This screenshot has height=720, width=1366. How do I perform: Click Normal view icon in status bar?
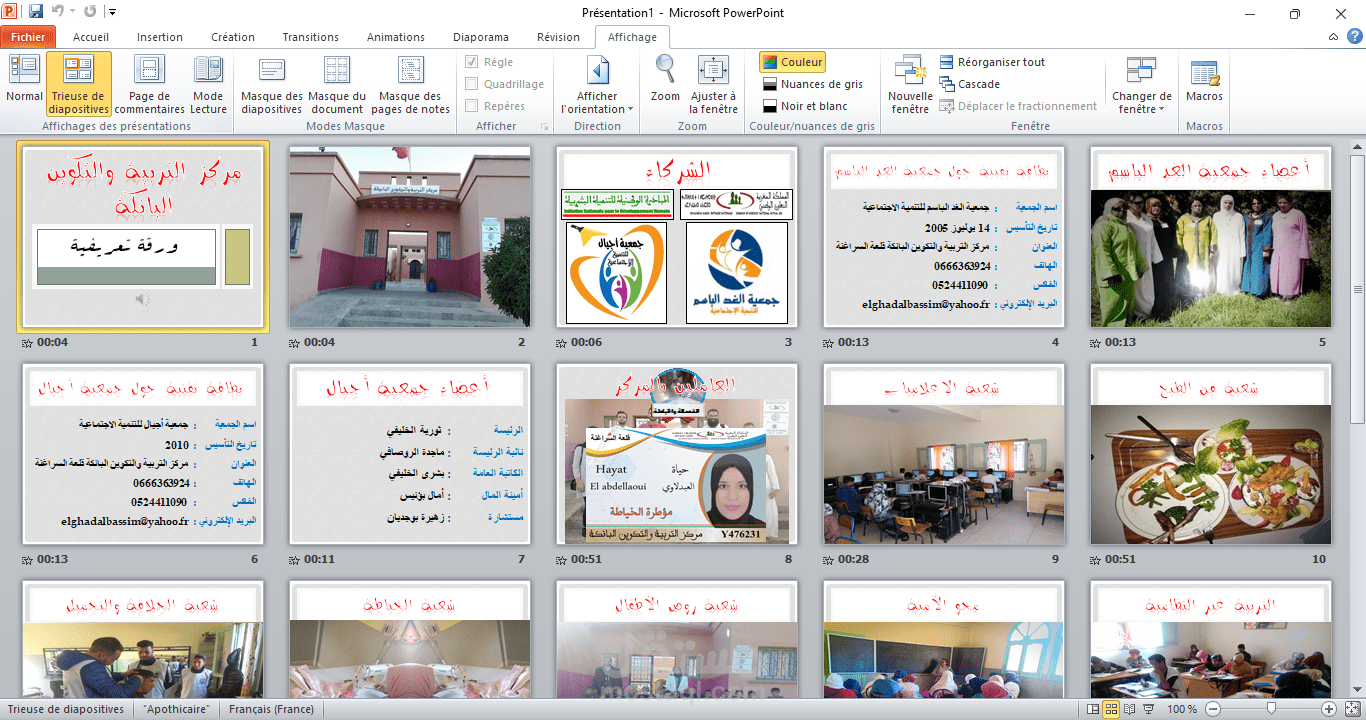tap(1093, 709)
